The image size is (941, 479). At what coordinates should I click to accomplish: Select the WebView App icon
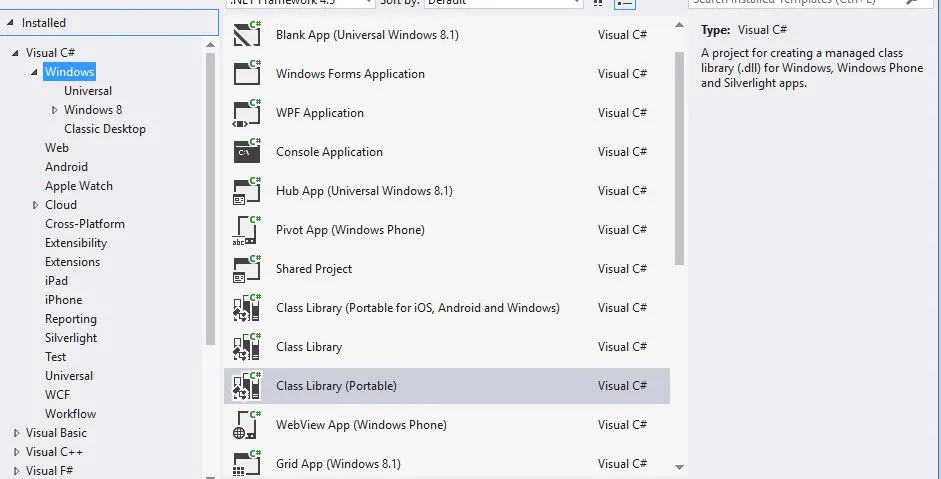pos(246,424)
